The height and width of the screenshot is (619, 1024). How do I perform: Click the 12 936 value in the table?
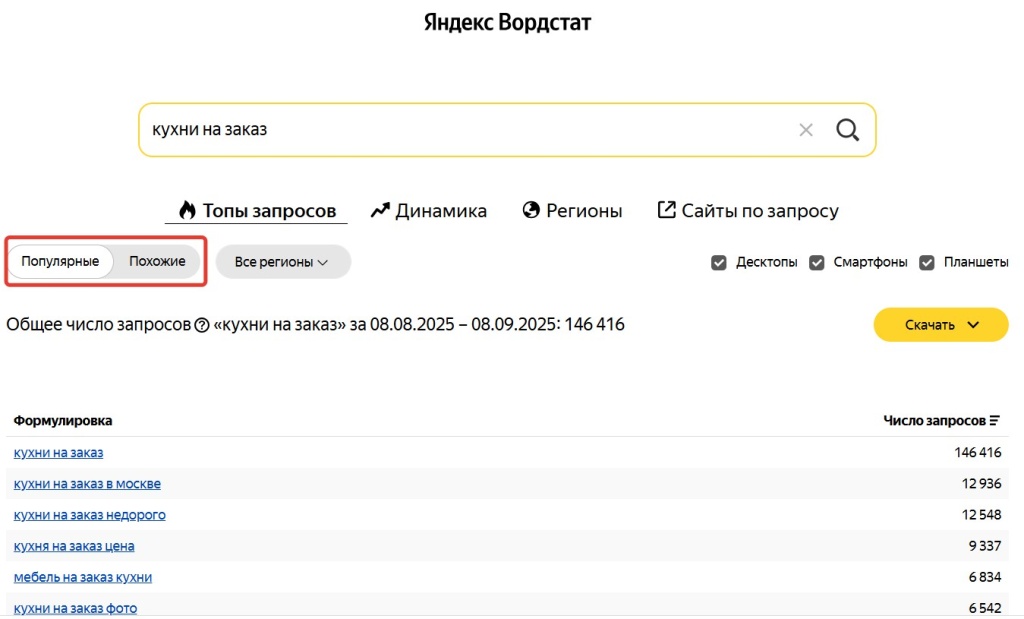(x=981, y=484)
